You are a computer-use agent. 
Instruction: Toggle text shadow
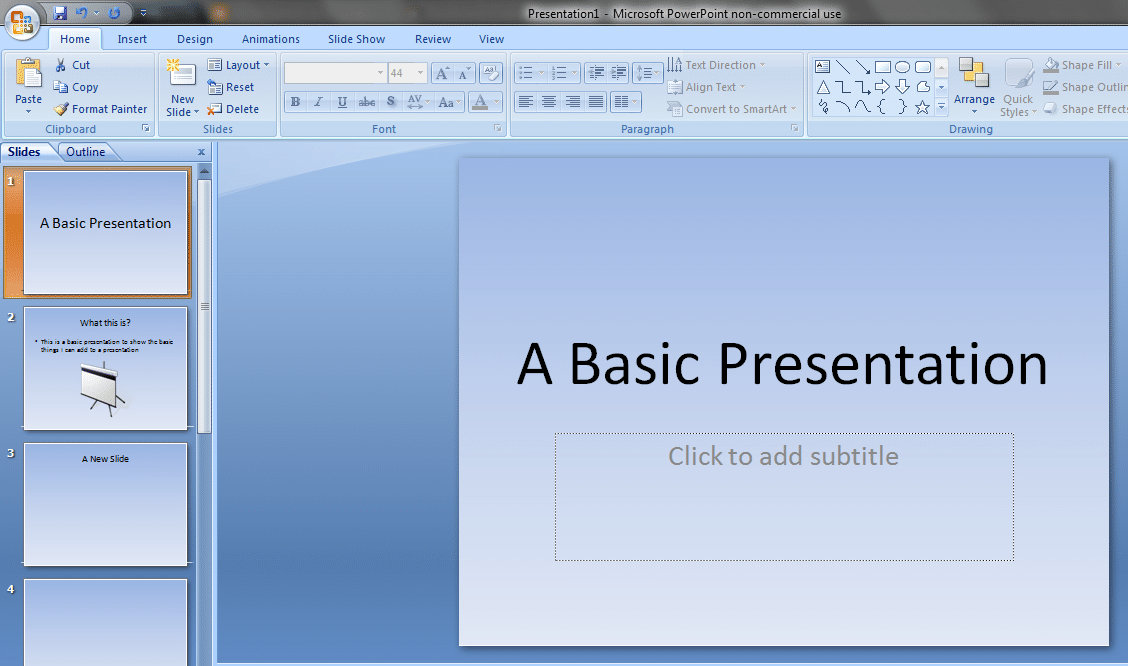point(391,101)
